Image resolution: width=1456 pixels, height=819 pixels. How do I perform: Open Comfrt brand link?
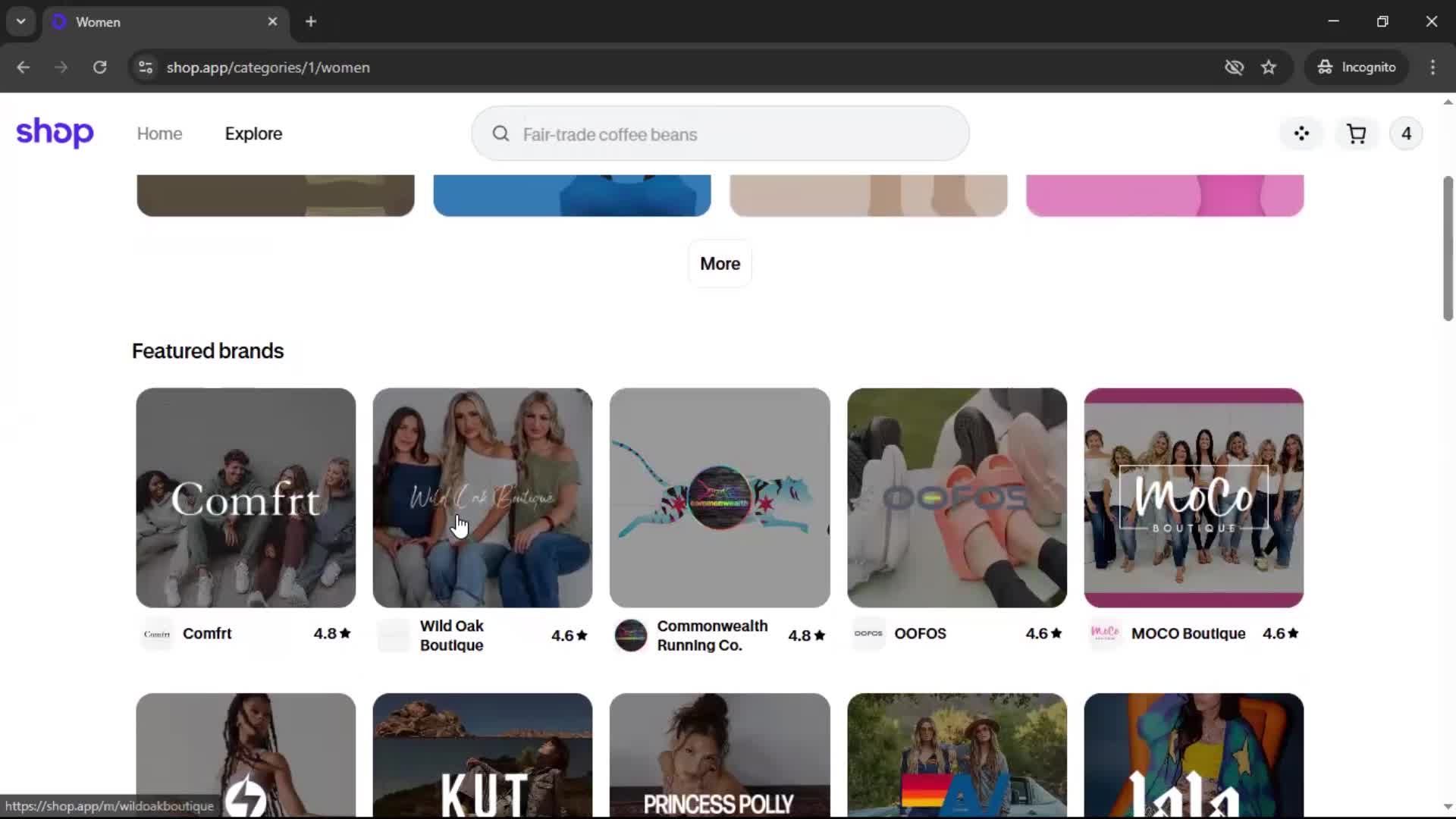click(207, 634)
